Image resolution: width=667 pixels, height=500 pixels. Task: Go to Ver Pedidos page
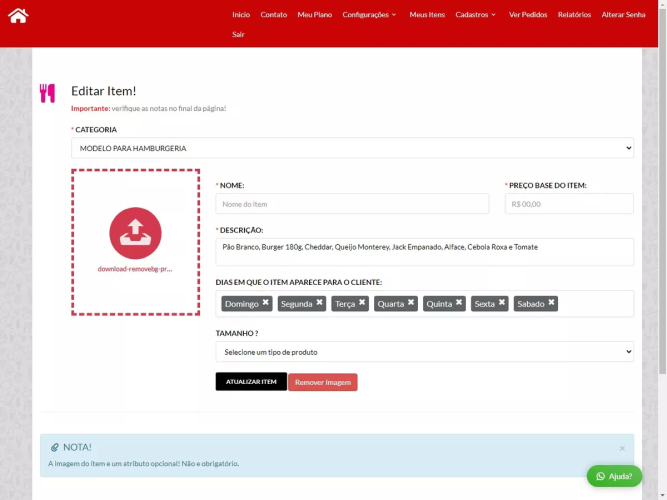pyautogui.click(x=528, y=15)
